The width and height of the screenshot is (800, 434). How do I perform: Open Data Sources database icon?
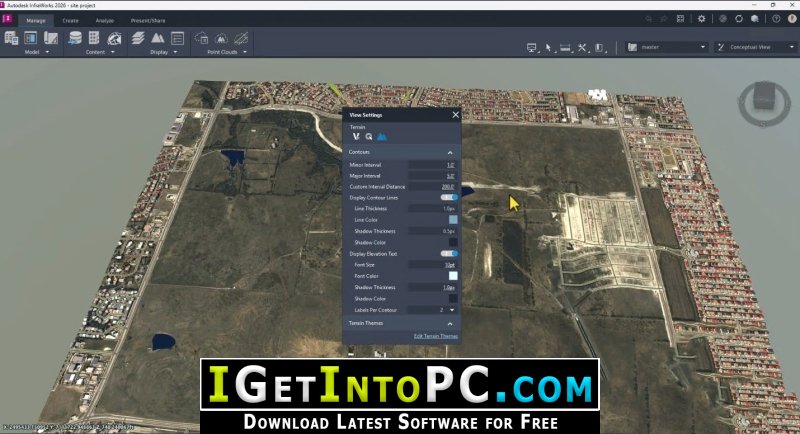pos(75,38)
